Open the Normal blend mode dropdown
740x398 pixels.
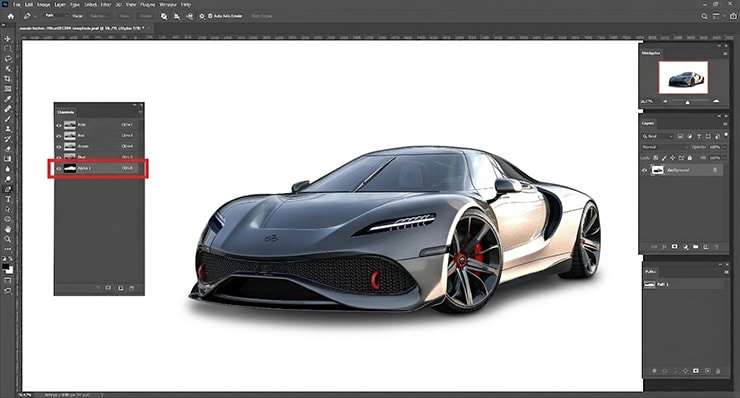point(664,147)
